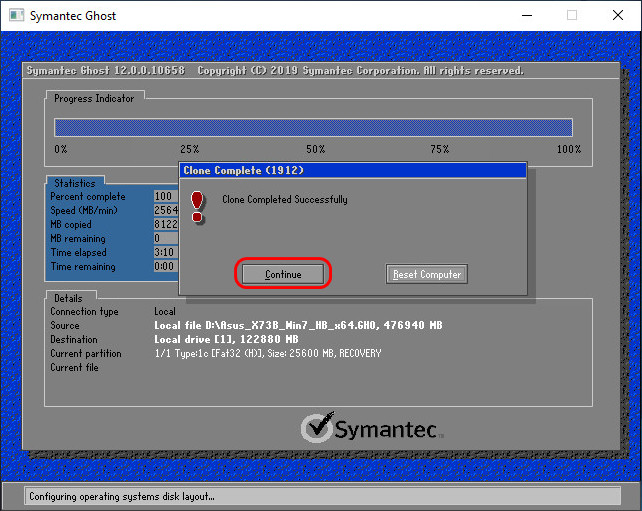Click the Time remaining value 0:00
The image size is (642, 511).
[x=166, y=266]
